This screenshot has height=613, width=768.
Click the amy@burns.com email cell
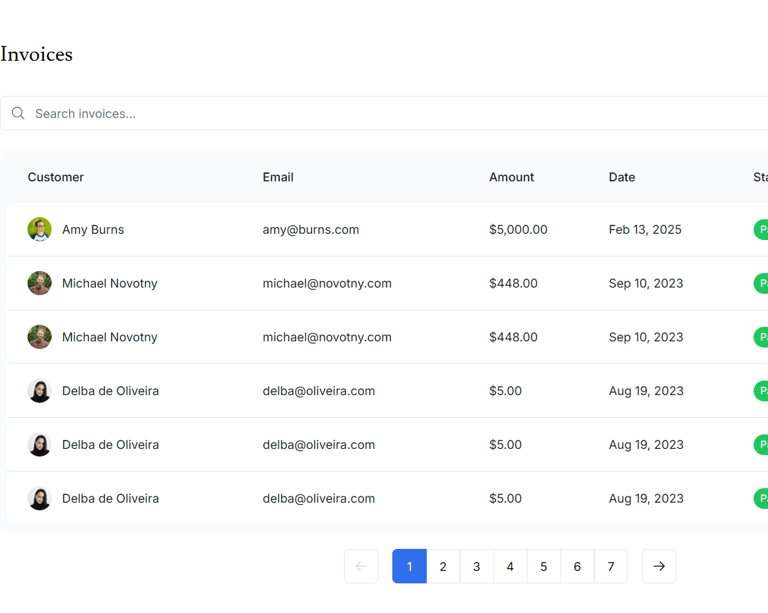tap(311, 230)
